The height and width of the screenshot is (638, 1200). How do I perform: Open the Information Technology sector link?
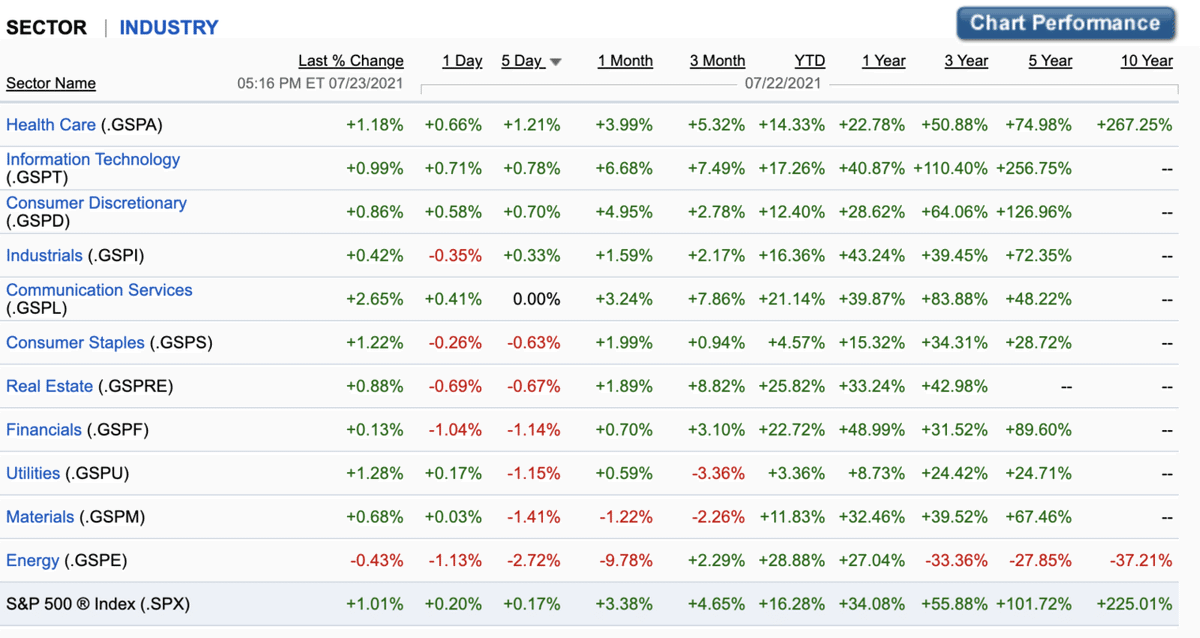93,159
